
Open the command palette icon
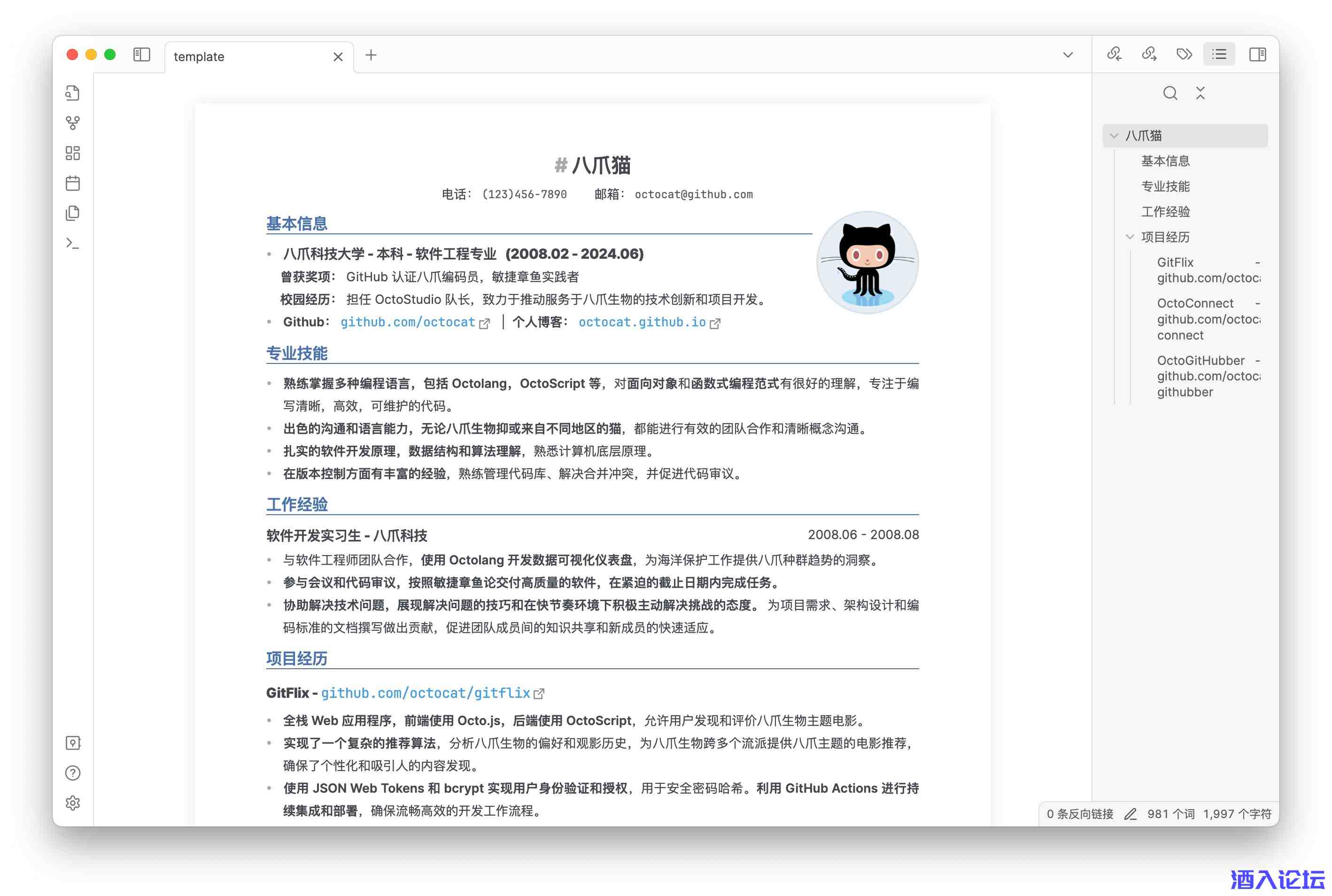tap(73, 243)
